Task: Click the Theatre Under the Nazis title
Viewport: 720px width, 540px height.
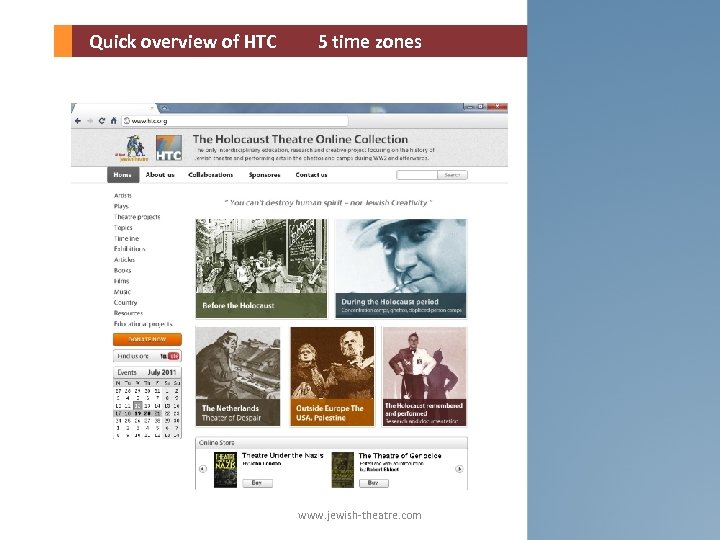Action: [282, 456]
